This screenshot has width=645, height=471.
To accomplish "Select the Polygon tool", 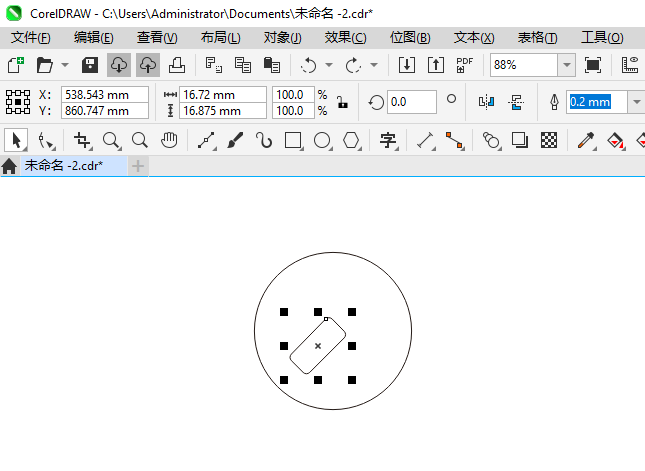I will point(351,141).
